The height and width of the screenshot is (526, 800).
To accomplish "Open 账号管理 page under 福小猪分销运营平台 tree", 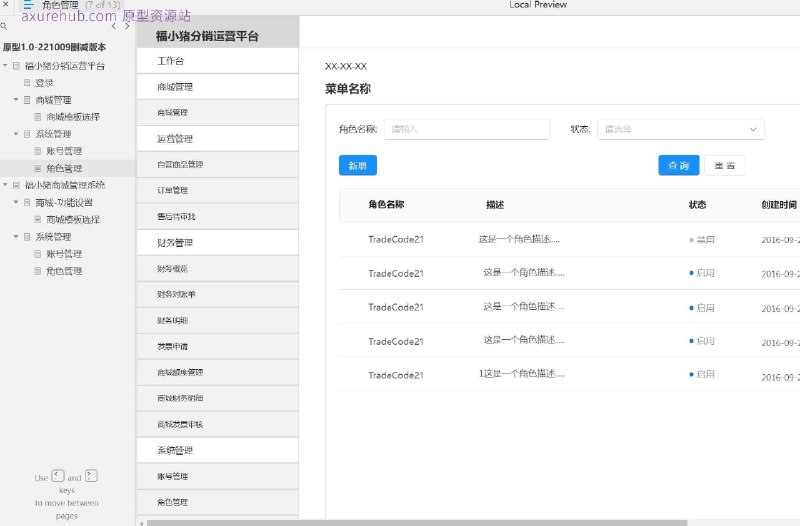I will [64, 151].
